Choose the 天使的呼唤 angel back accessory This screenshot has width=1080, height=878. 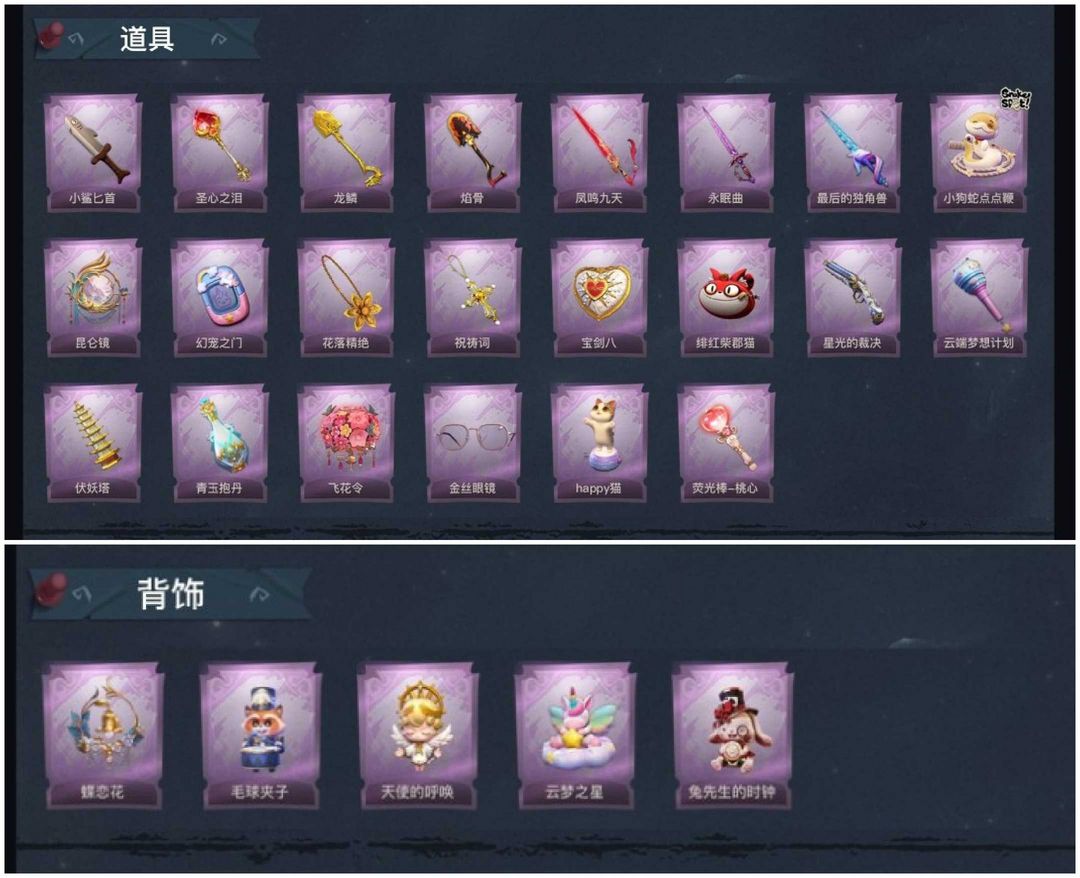(417, 735)
